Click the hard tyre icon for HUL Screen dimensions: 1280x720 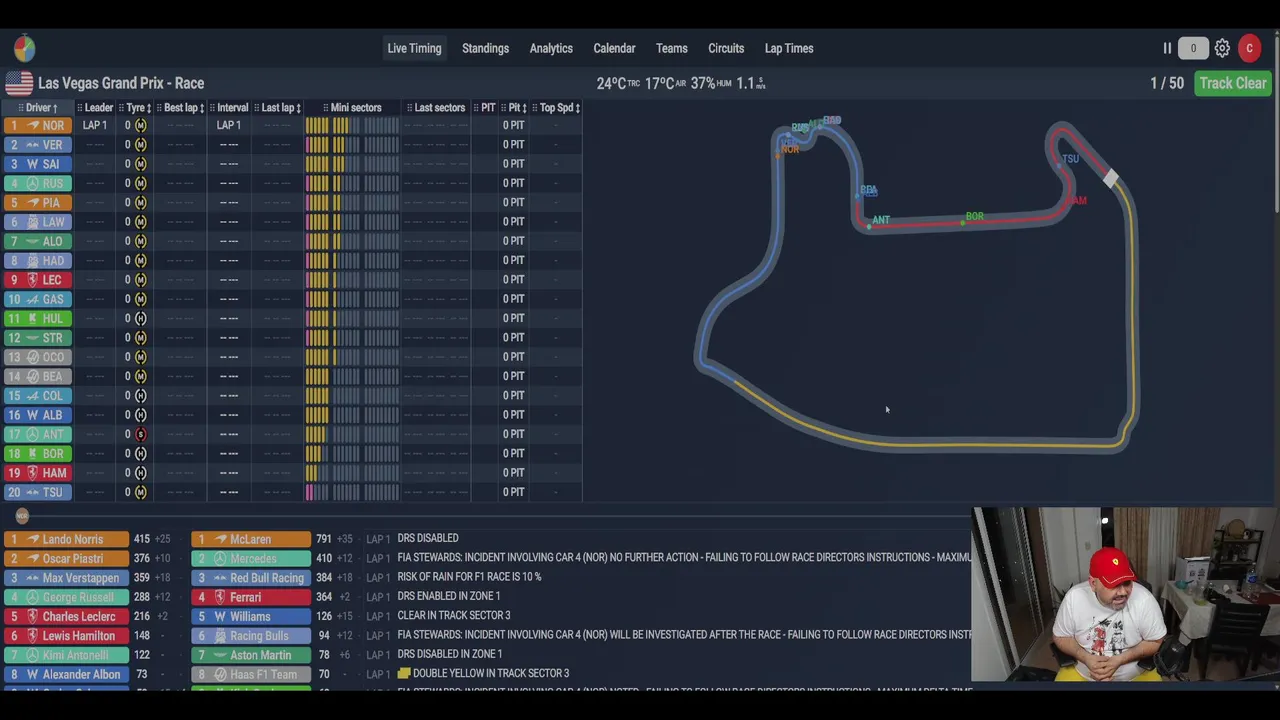[x=140, y=318]
